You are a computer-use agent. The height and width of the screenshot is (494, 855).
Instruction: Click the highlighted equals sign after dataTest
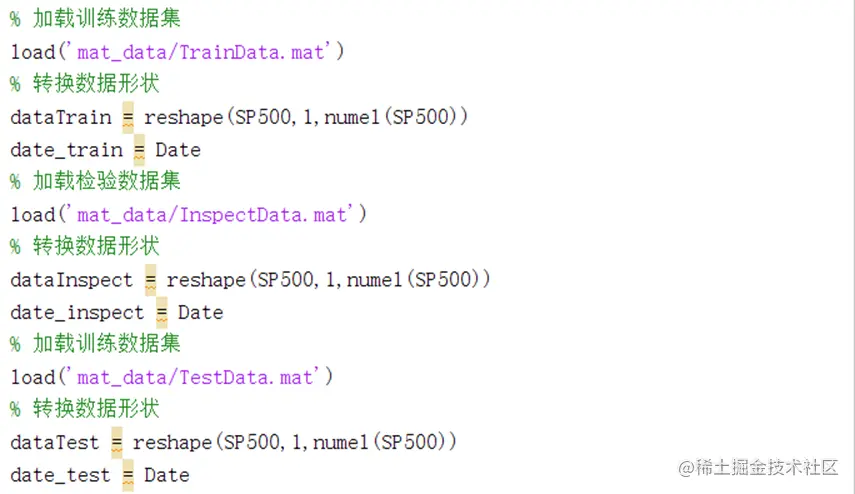(x=117, y=443)
